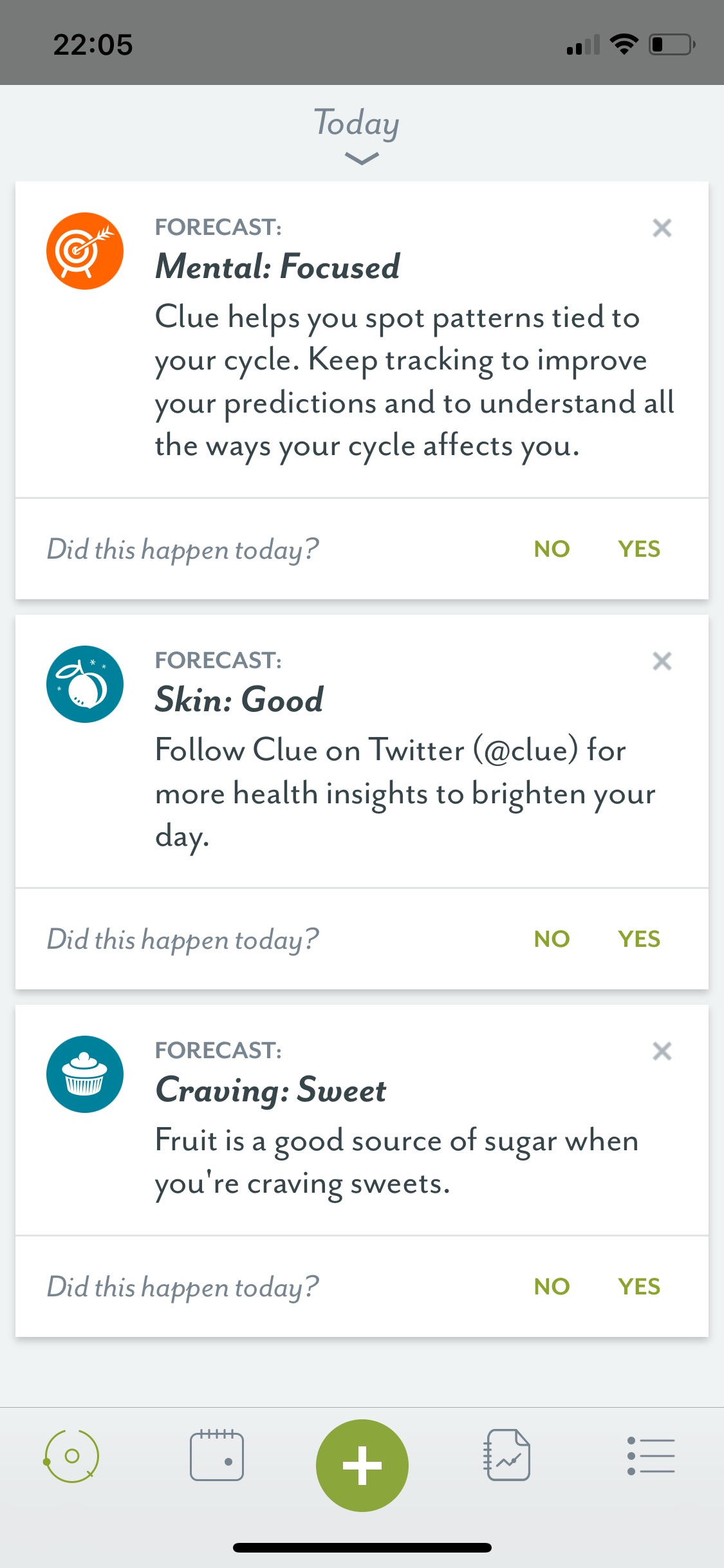
Task: Tap the Skin Good peach icon
Action: 85,684
